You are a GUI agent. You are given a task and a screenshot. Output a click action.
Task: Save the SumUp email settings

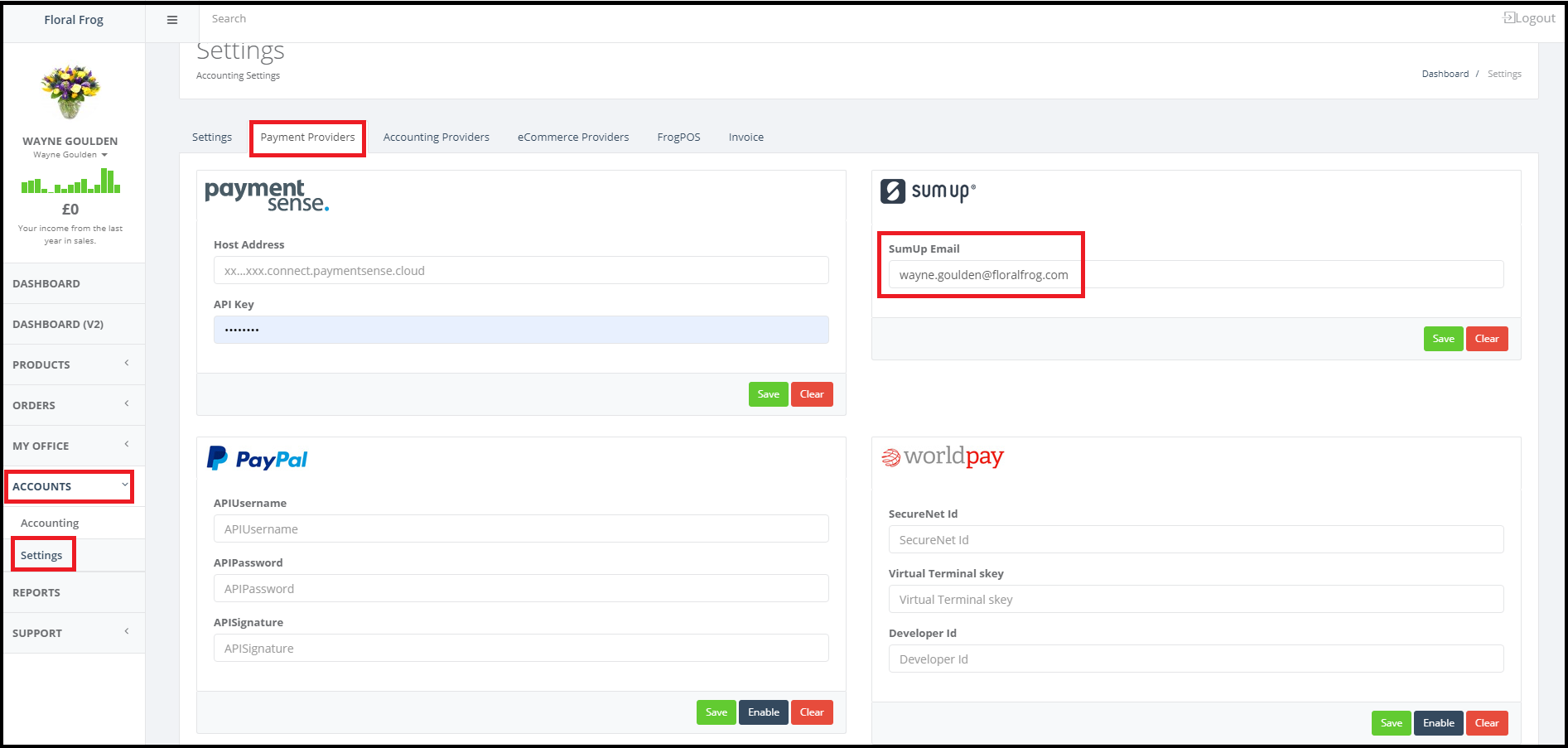(x=1443, y=338)
